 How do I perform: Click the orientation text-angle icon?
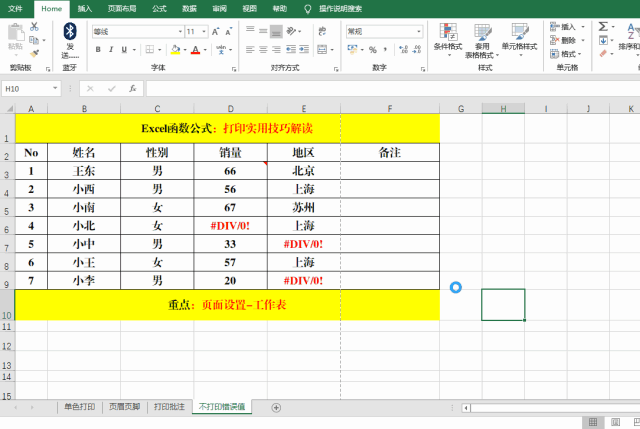[291, 31]
